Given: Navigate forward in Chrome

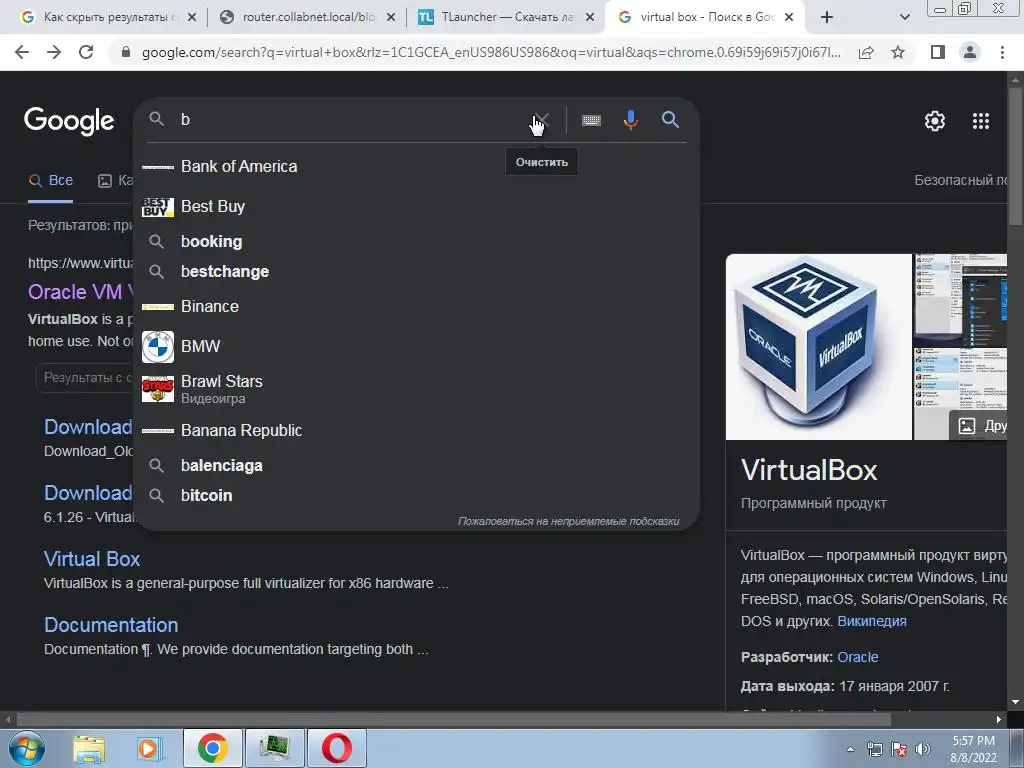Looking at the screenshot, I should pyautogui.click(x=54, y=52).
